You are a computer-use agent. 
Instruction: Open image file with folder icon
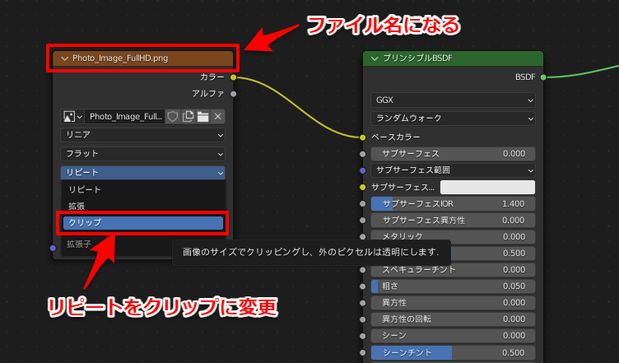[x=203, y=116]
